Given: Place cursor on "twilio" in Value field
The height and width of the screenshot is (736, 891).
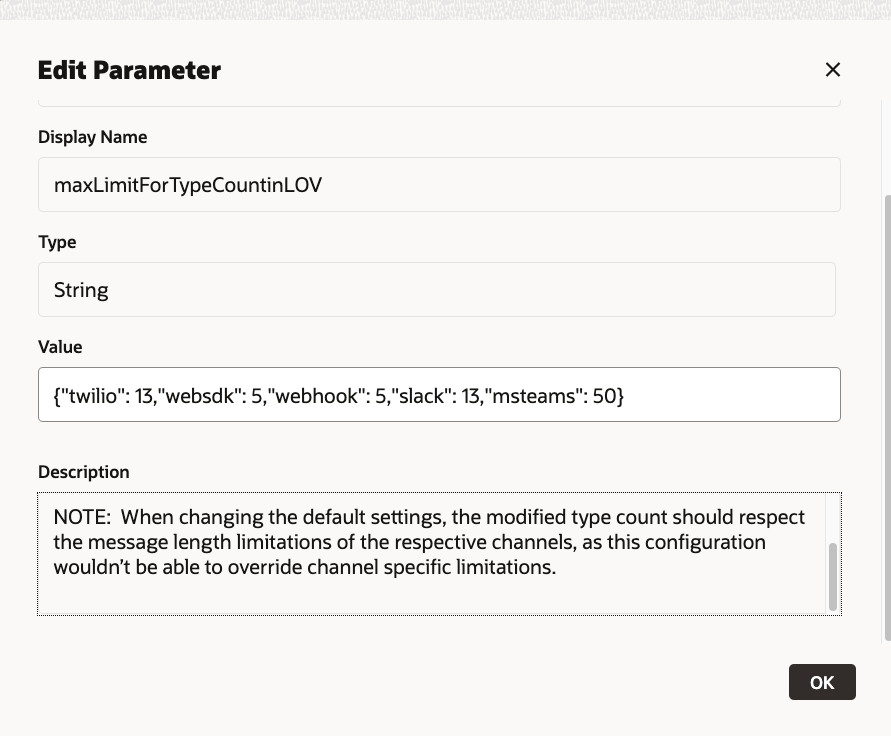Looking at the screenshot, I should pos(92,396).
